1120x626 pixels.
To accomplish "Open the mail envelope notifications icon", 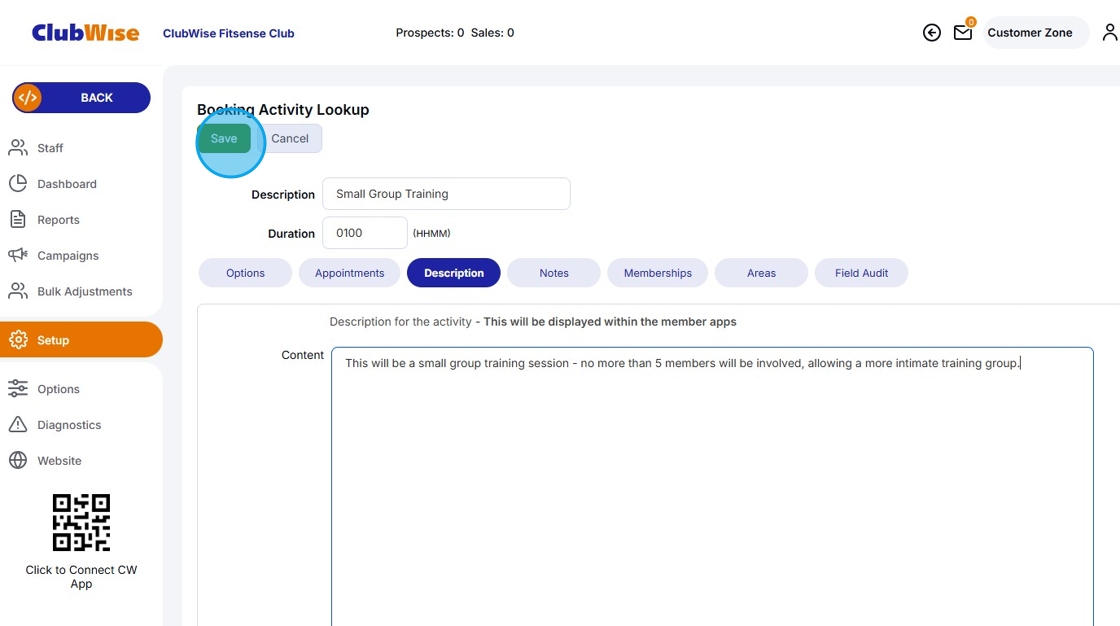I will (x=963, y=33).
